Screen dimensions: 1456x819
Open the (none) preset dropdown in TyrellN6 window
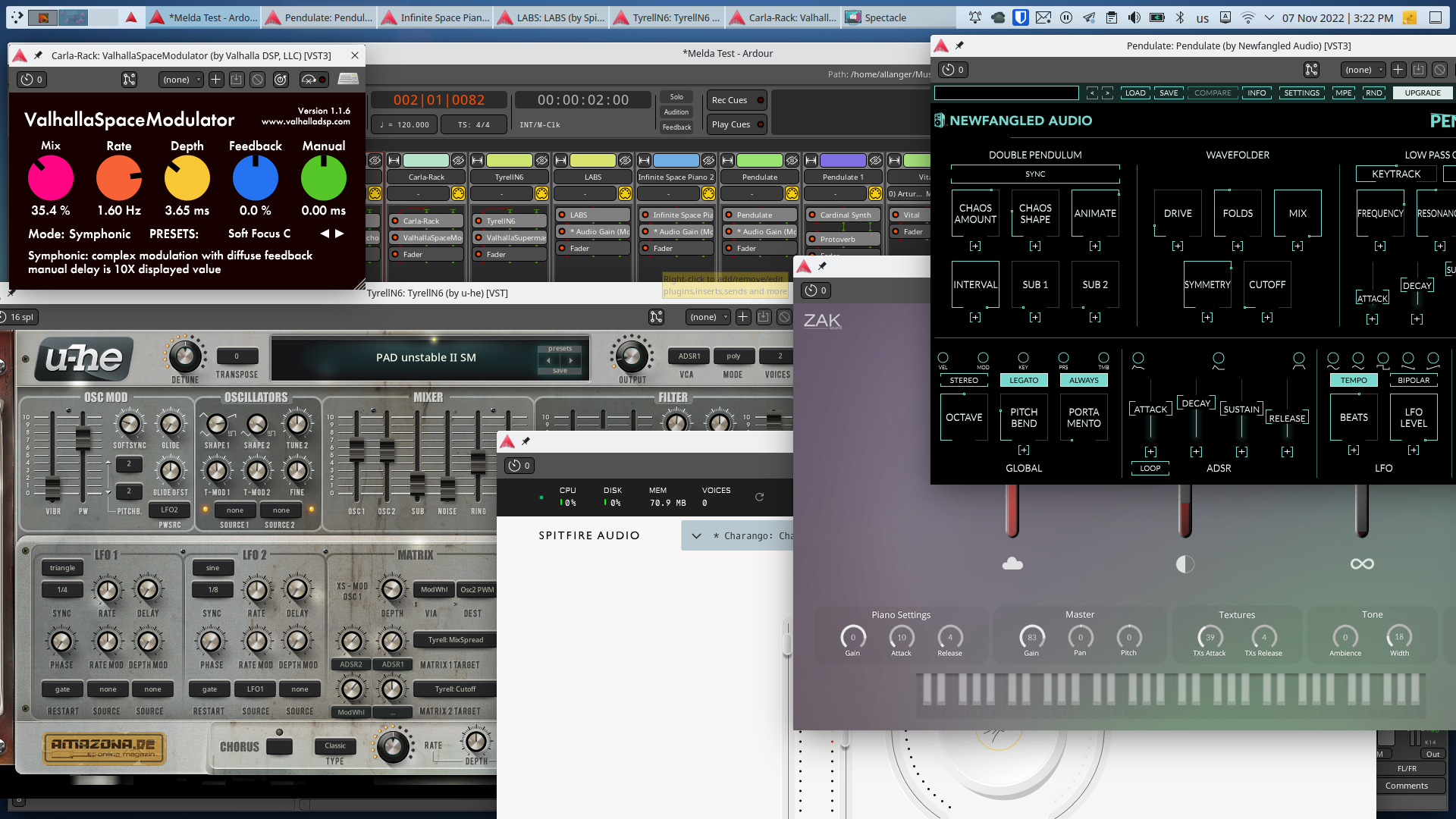[708, 317]
